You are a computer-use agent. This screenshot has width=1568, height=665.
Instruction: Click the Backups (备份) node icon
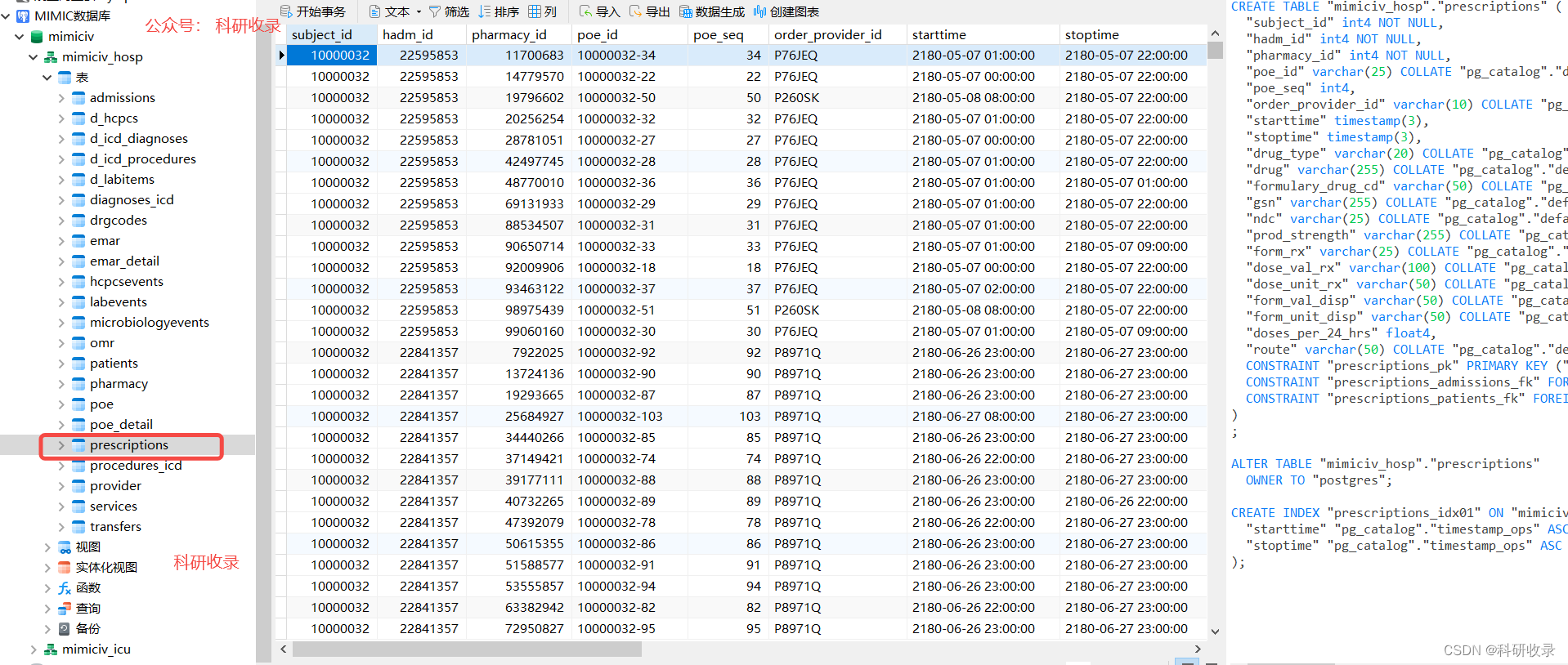point(65,629)
